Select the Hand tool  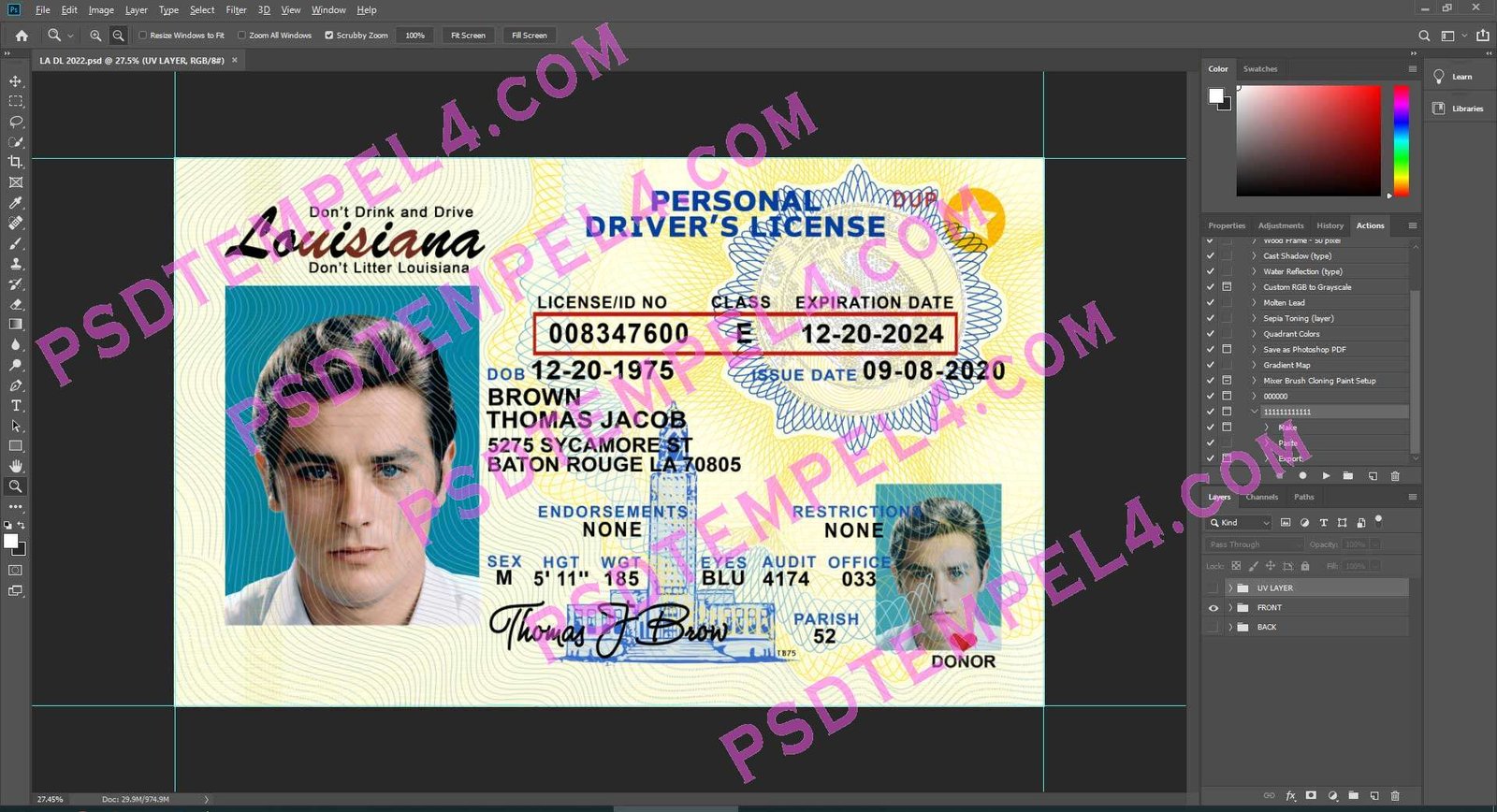pyautogui.click(x=16, y=466)
